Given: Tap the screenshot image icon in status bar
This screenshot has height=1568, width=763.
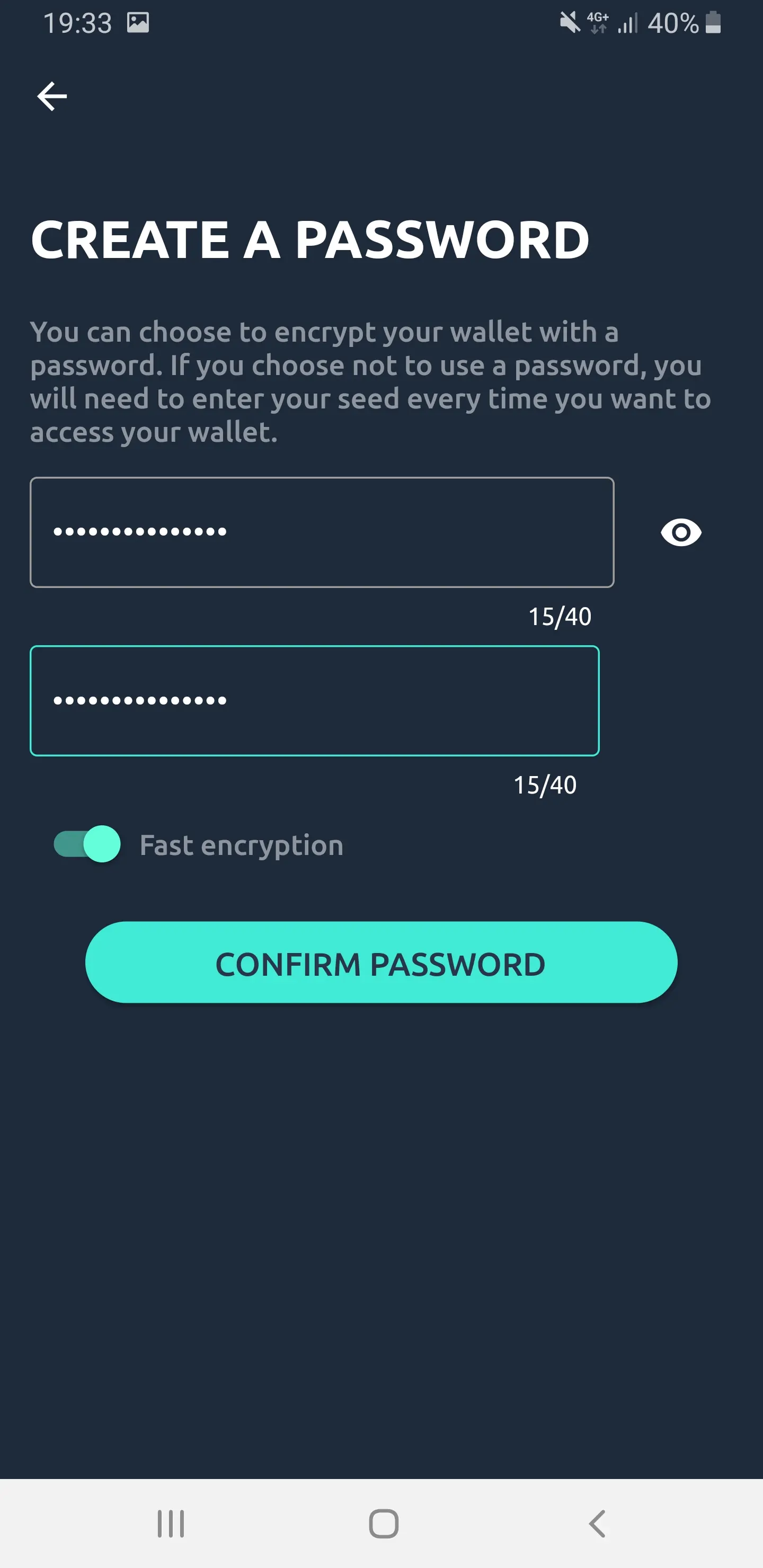Looking at the screenshot, I should [x=139, y=23].
